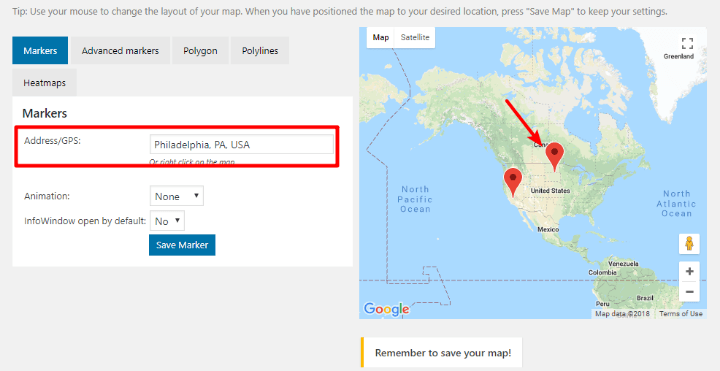Open the Animation dropdown
The height and width of the screenshot is (371, 720).
coord(176,196)
